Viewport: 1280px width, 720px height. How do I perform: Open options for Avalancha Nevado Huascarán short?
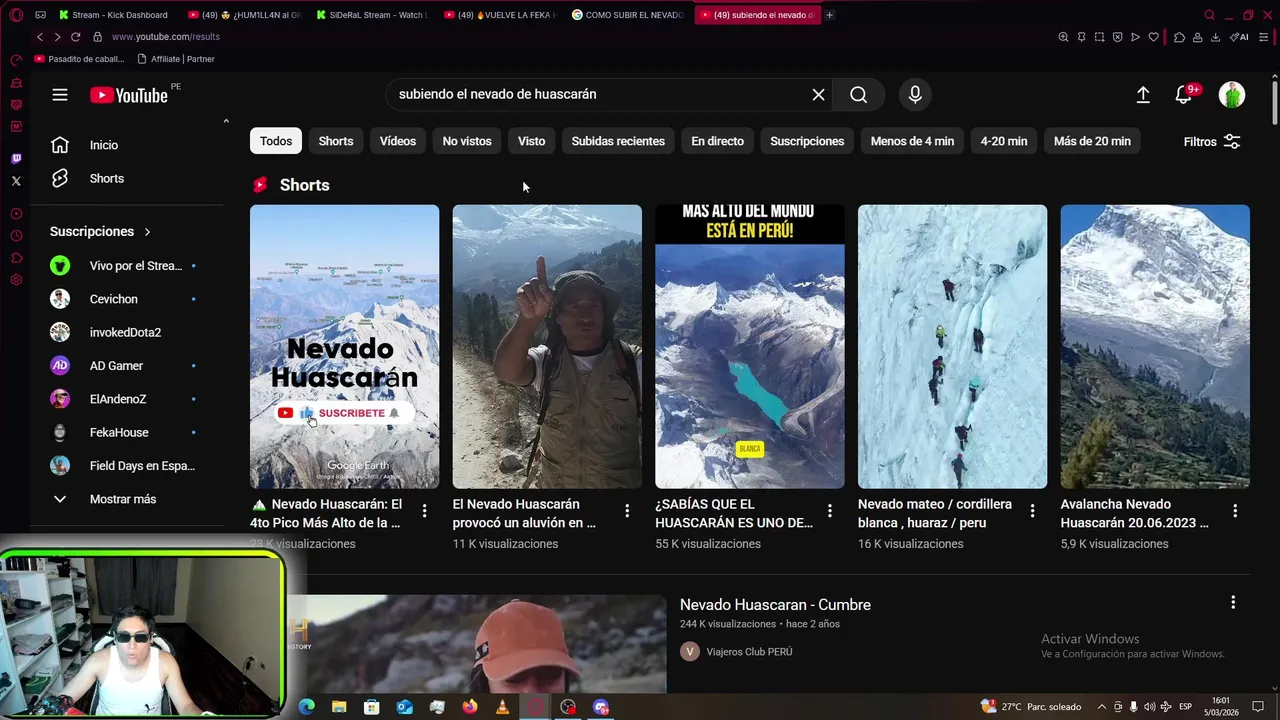(x=1235, y=511)
